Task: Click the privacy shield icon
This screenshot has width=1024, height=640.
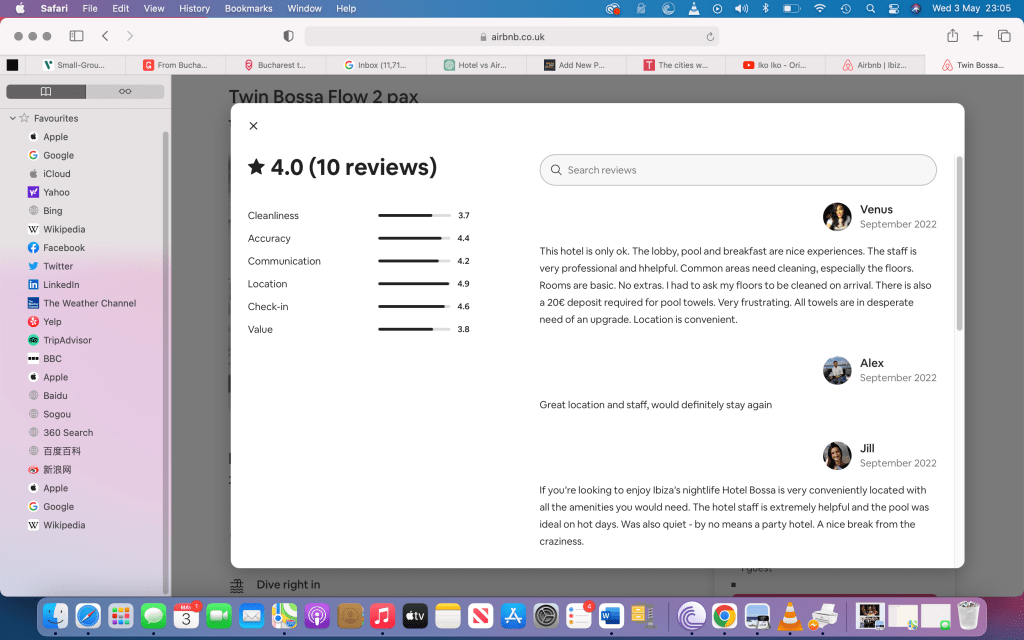Action: pyautogui.click(x=289, y=36)
